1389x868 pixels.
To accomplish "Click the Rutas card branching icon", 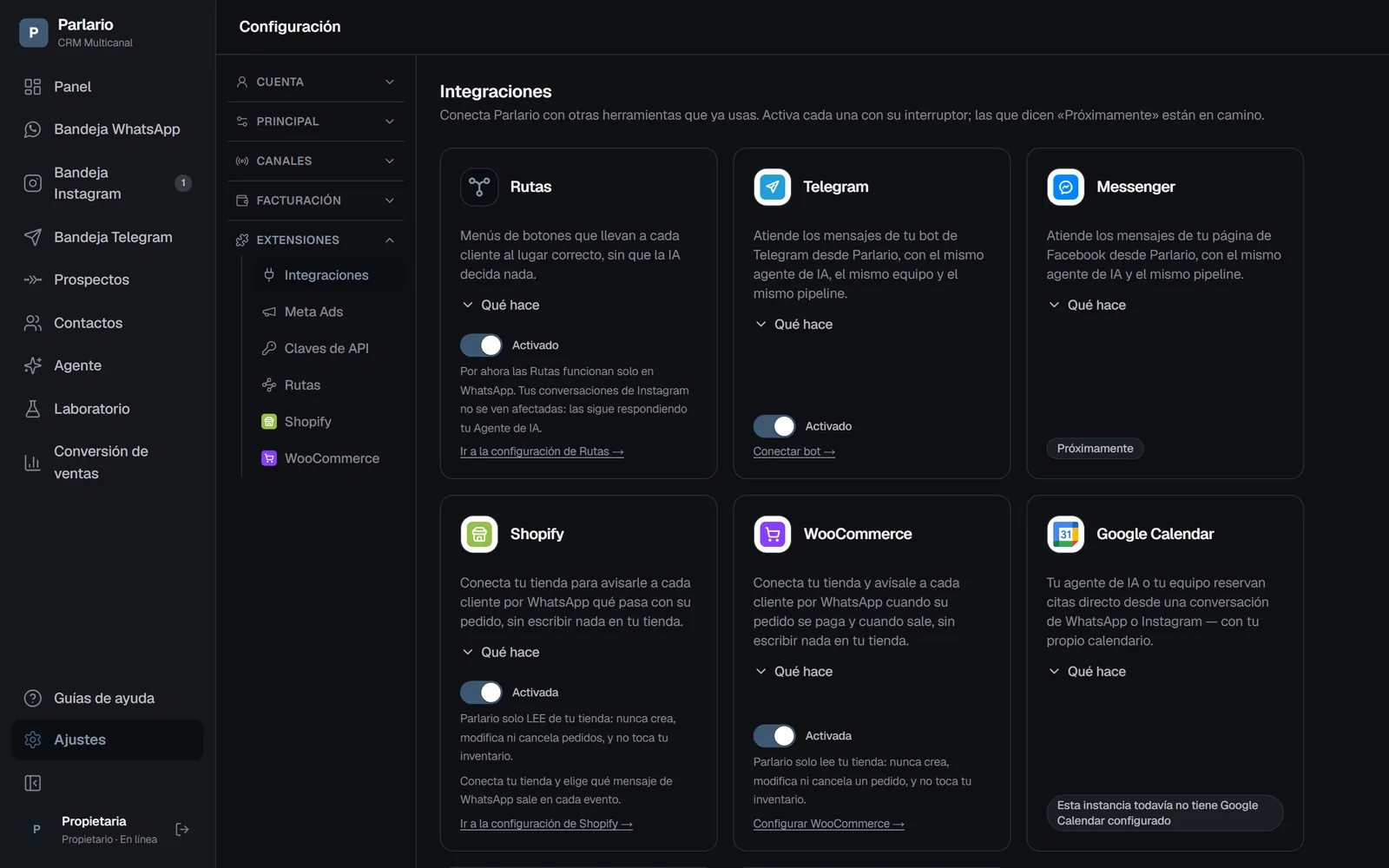I will (479, 187).
